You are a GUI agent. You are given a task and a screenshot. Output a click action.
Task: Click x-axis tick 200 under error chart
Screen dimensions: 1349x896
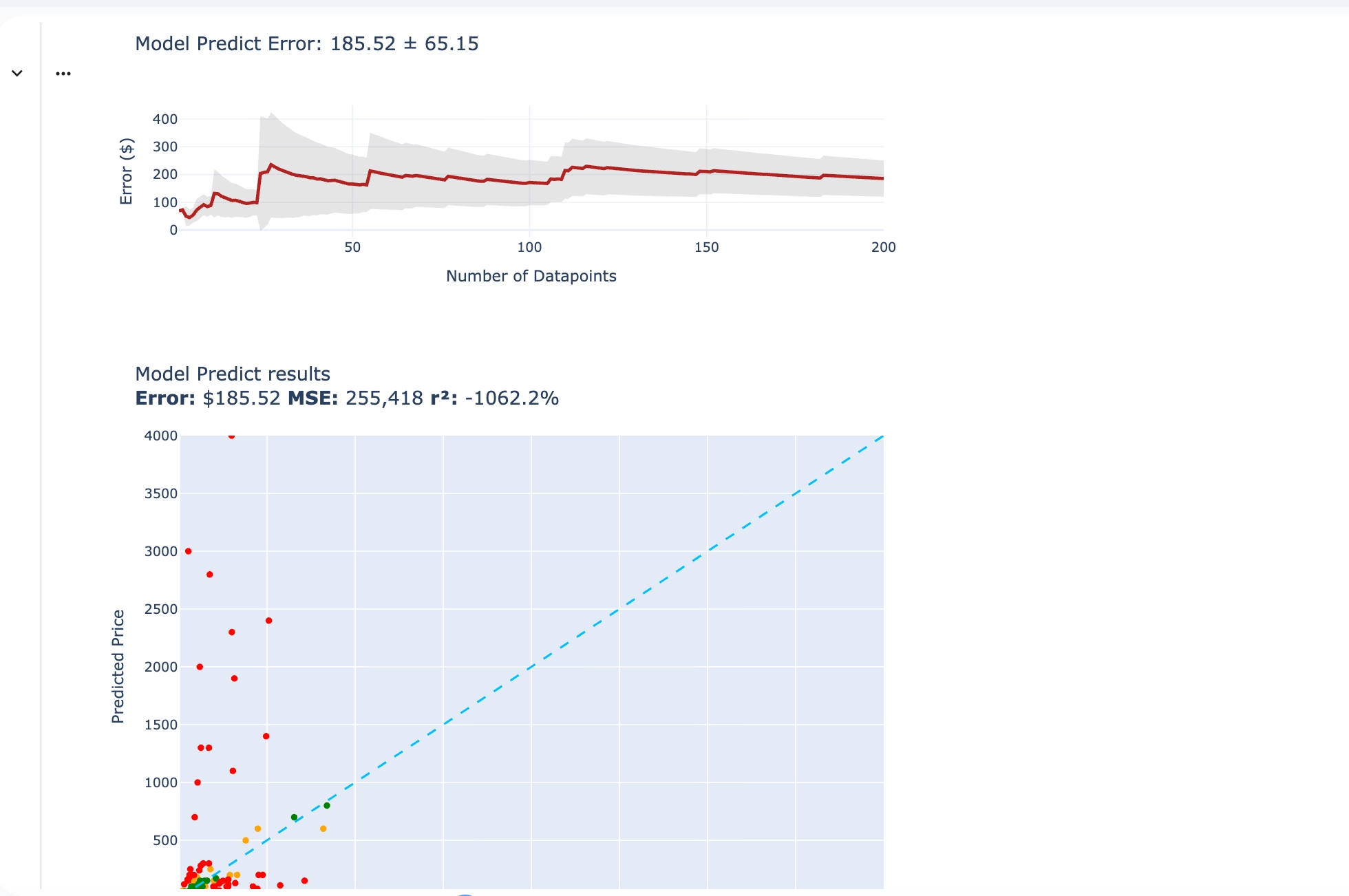(x=884, y=247)
